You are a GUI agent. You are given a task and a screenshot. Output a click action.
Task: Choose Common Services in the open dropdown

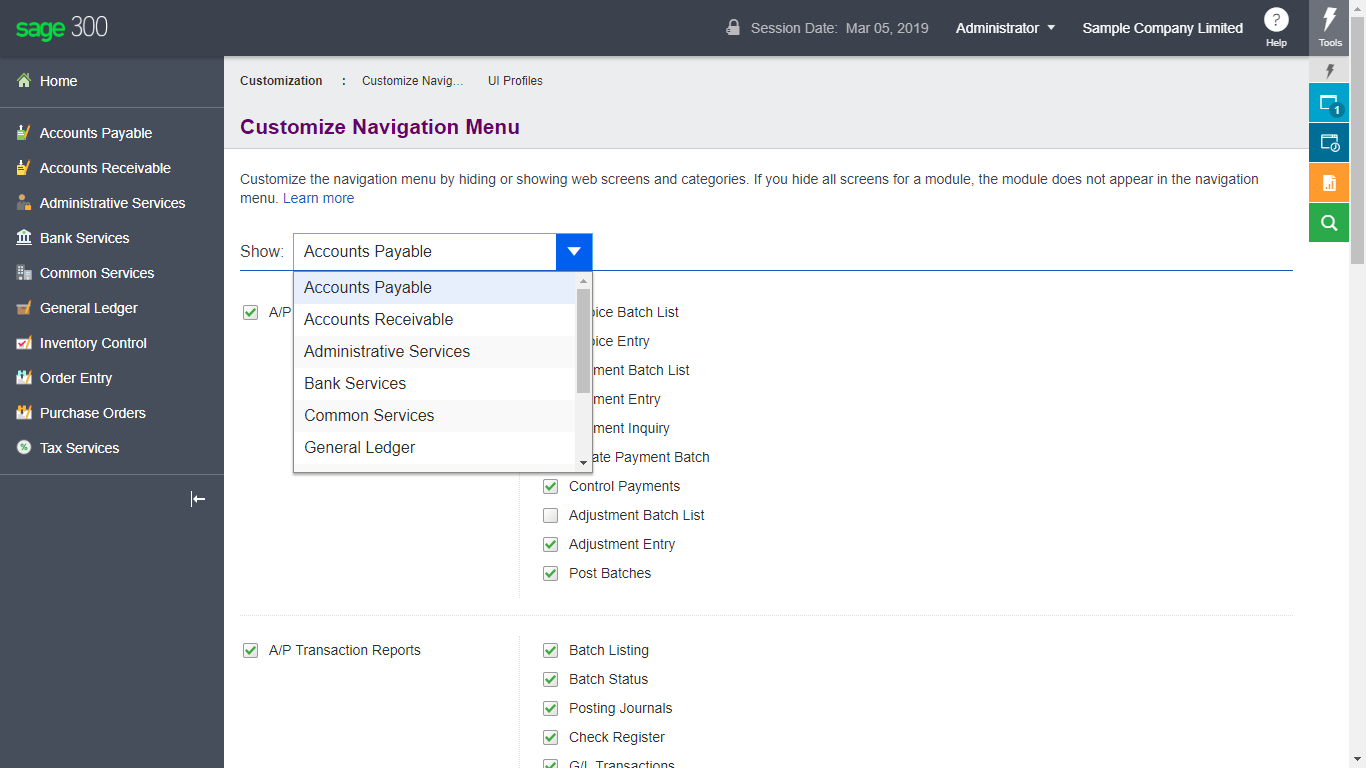(x=368, y=415)
